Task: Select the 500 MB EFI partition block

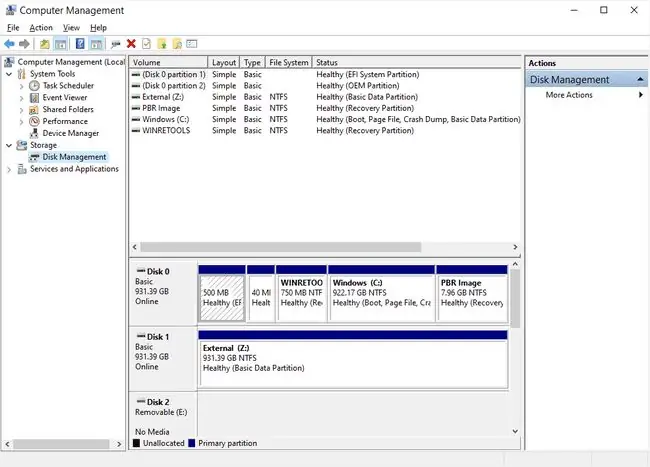Action: click(x=222, y=294)
